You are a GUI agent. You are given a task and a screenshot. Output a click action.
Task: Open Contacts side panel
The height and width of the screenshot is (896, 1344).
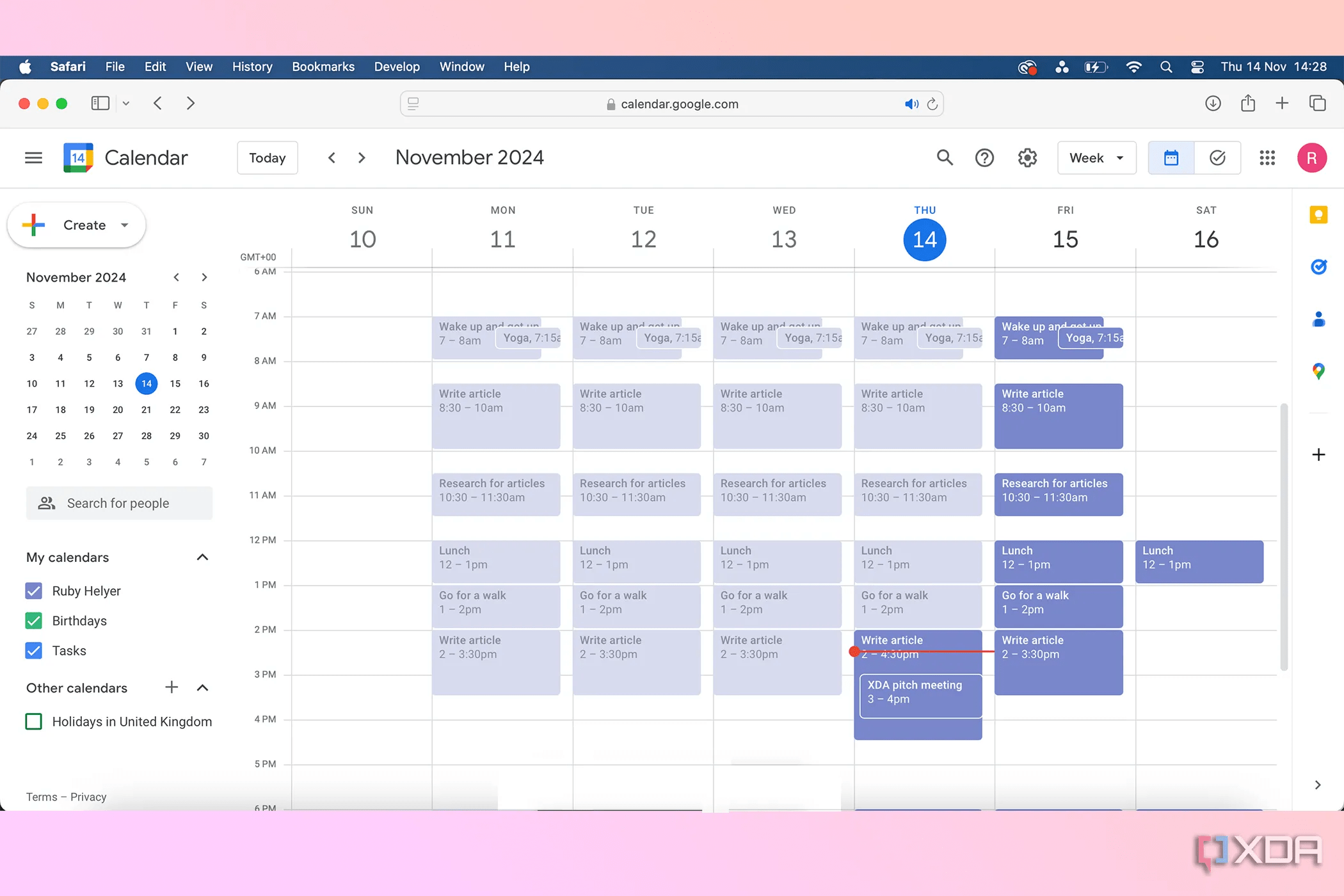pos(1318,319)
